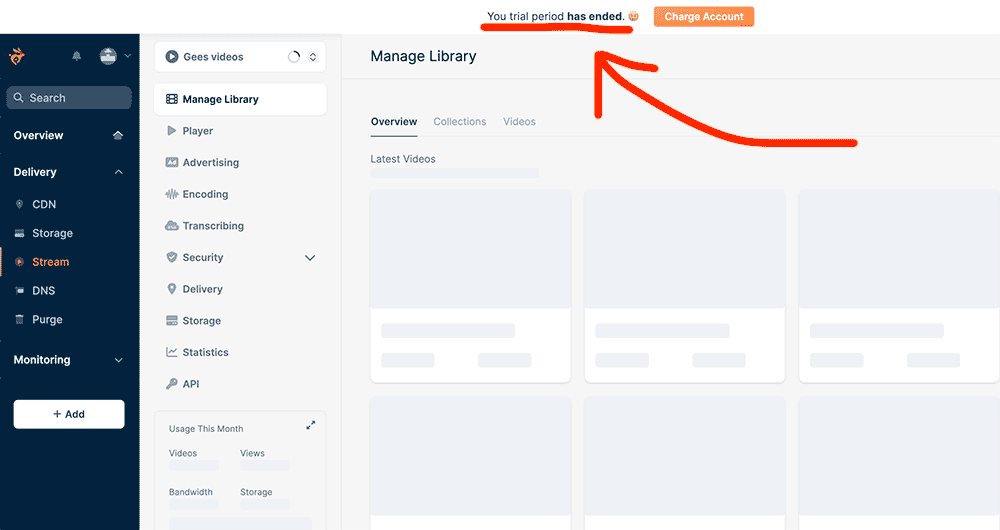Click the Transcribing cloud icon

(x=172, y=226)
